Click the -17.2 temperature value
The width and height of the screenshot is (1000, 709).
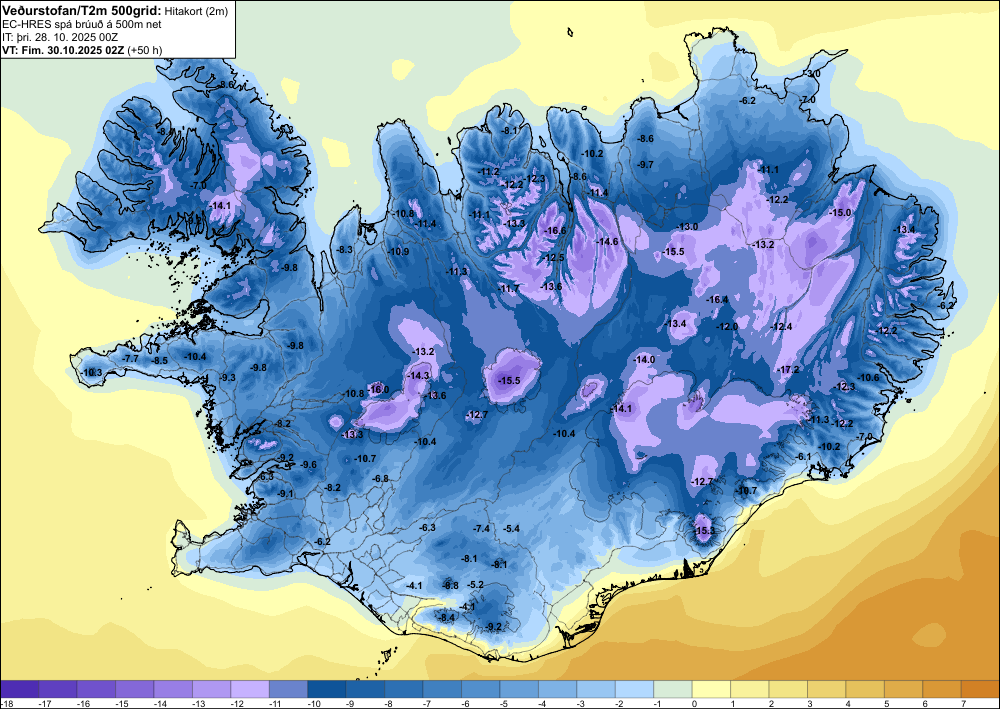tap(789, 370)
